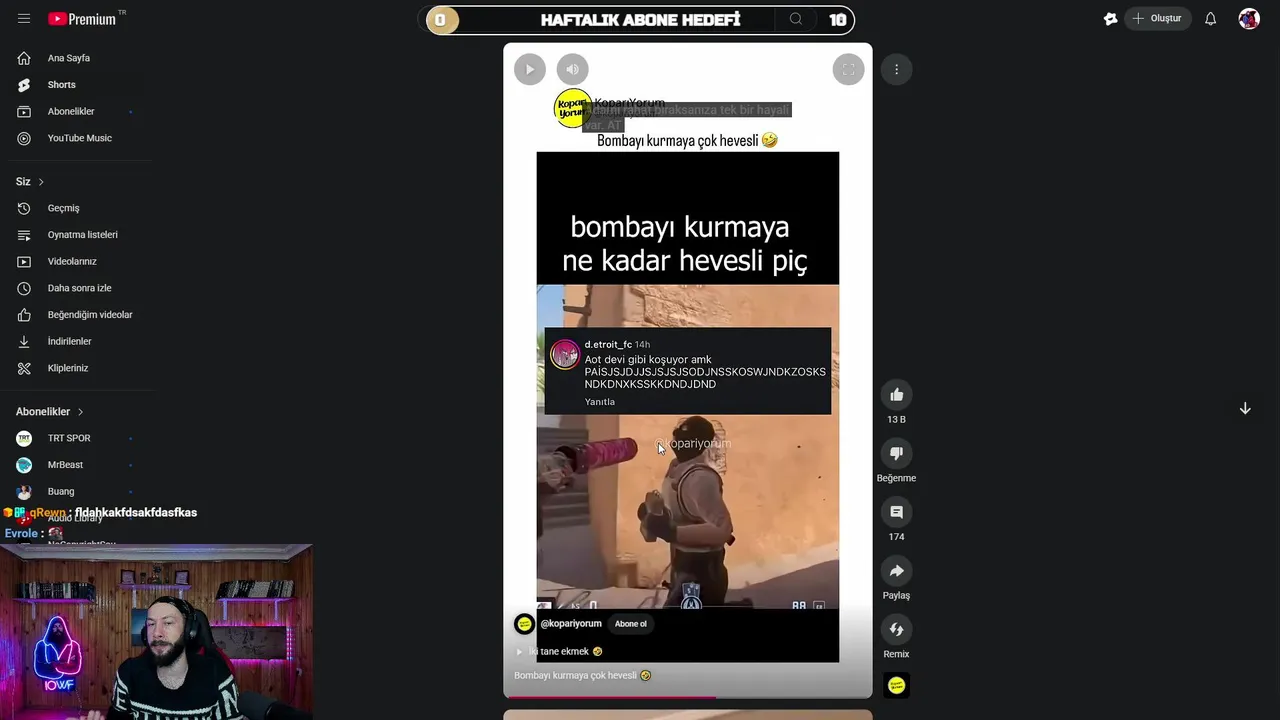Play the Shorts video

pos(530,69)
